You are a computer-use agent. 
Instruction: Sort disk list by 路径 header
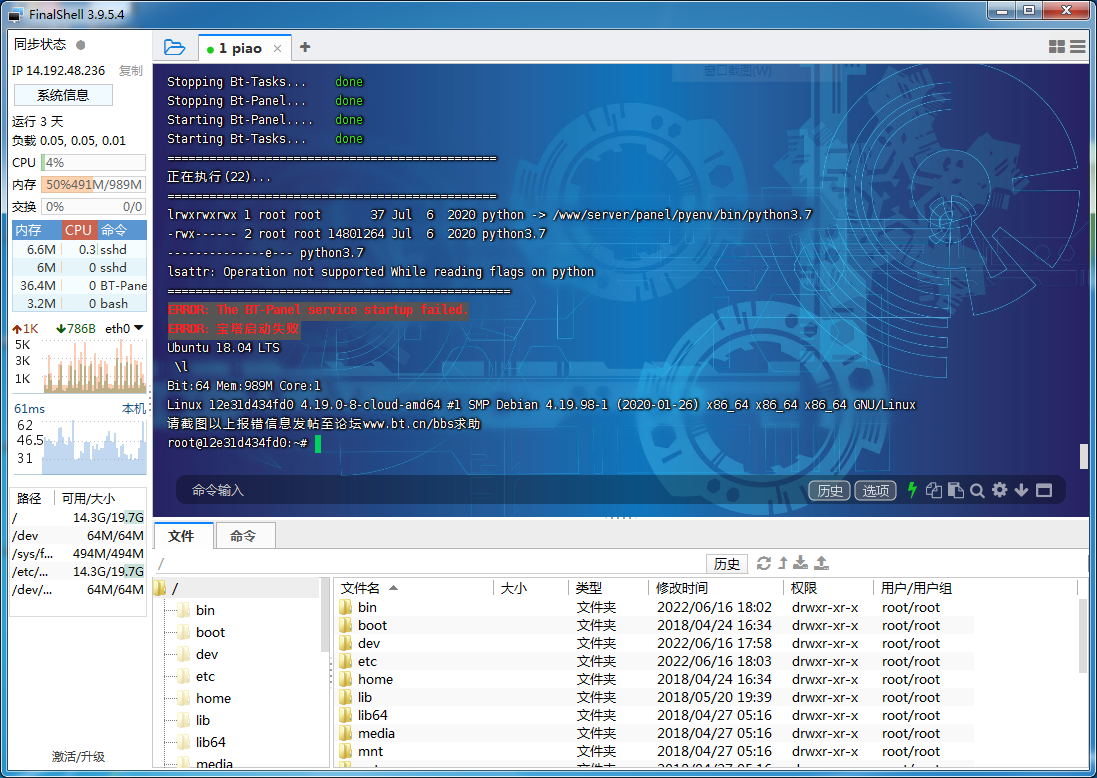pyautogui.click(x=29, y=498)
